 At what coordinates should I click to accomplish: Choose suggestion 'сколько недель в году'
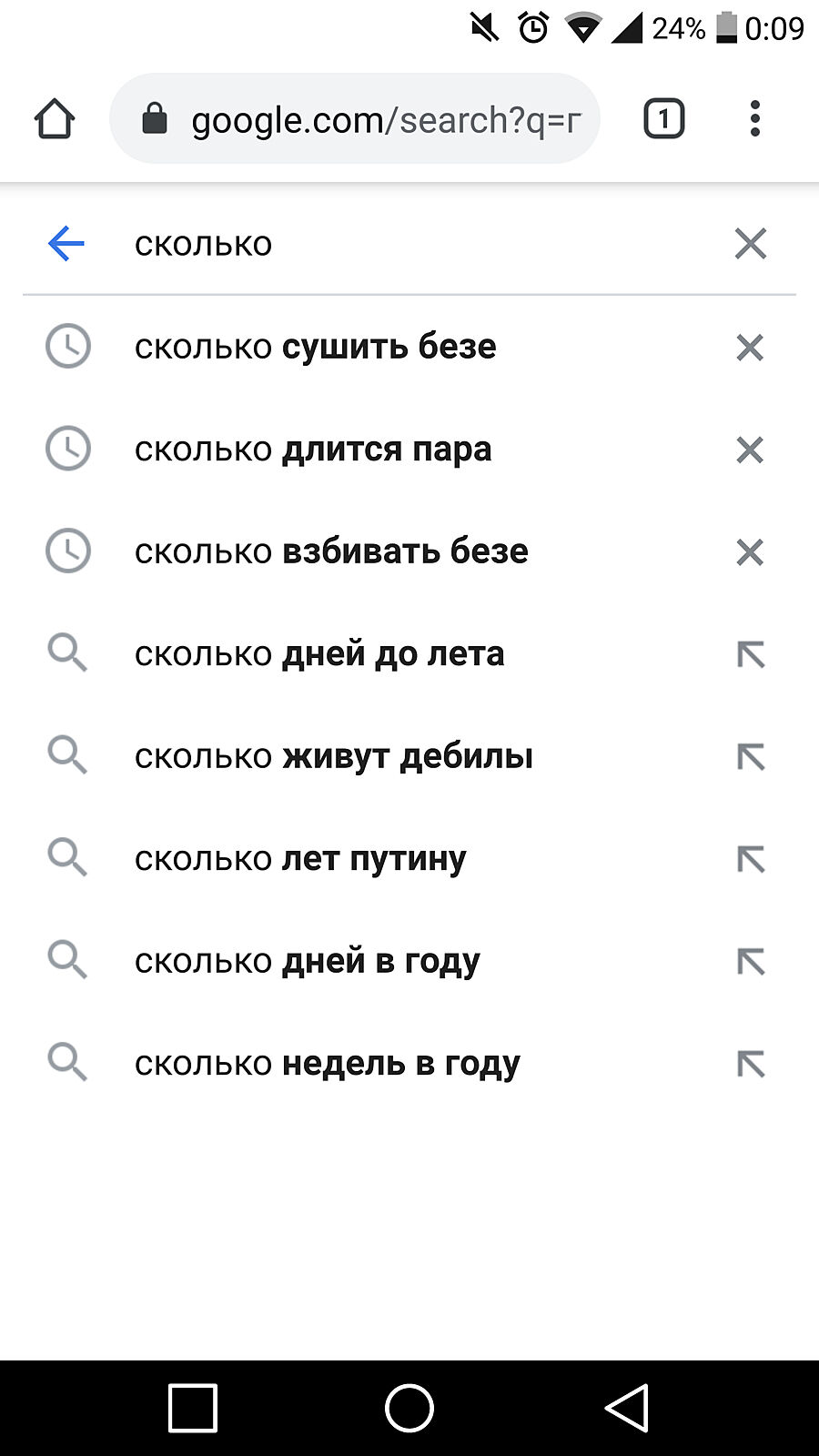click(328, 1064)
